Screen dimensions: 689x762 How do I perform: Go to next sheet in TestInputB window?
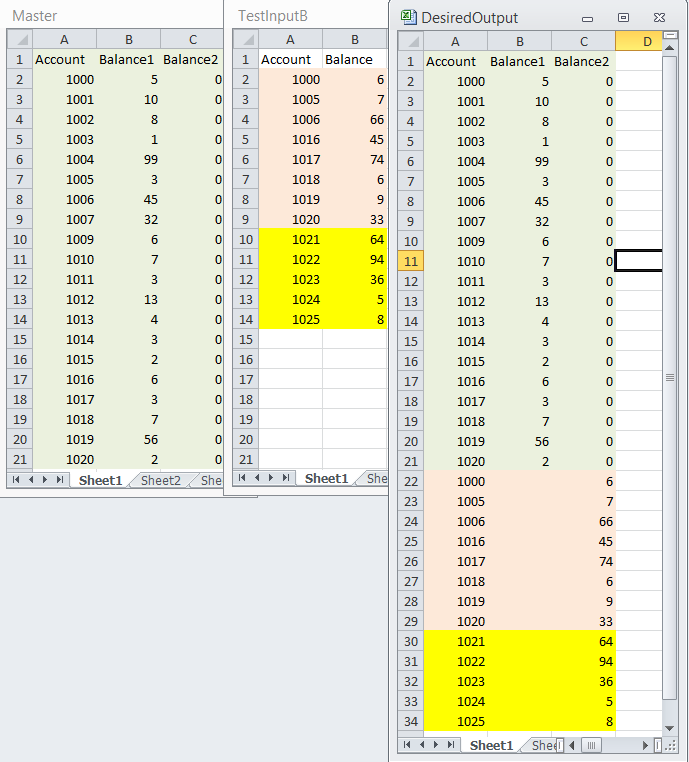coord(271,478)
